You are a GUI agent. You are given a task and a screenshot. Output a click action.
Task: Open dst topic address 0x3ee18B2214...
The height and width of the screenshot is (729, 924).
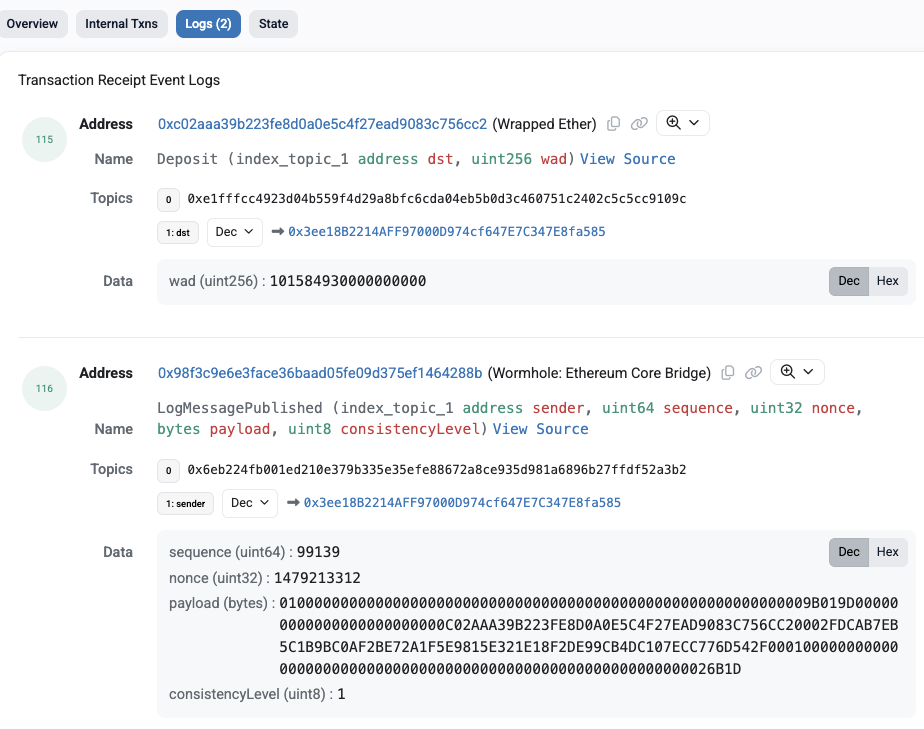point(447,232)
